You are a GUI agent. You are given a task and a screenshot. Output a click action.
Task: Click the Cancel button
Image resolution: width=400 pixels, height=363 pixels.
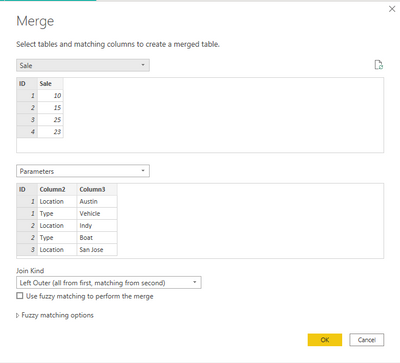[x=367, y=340]
